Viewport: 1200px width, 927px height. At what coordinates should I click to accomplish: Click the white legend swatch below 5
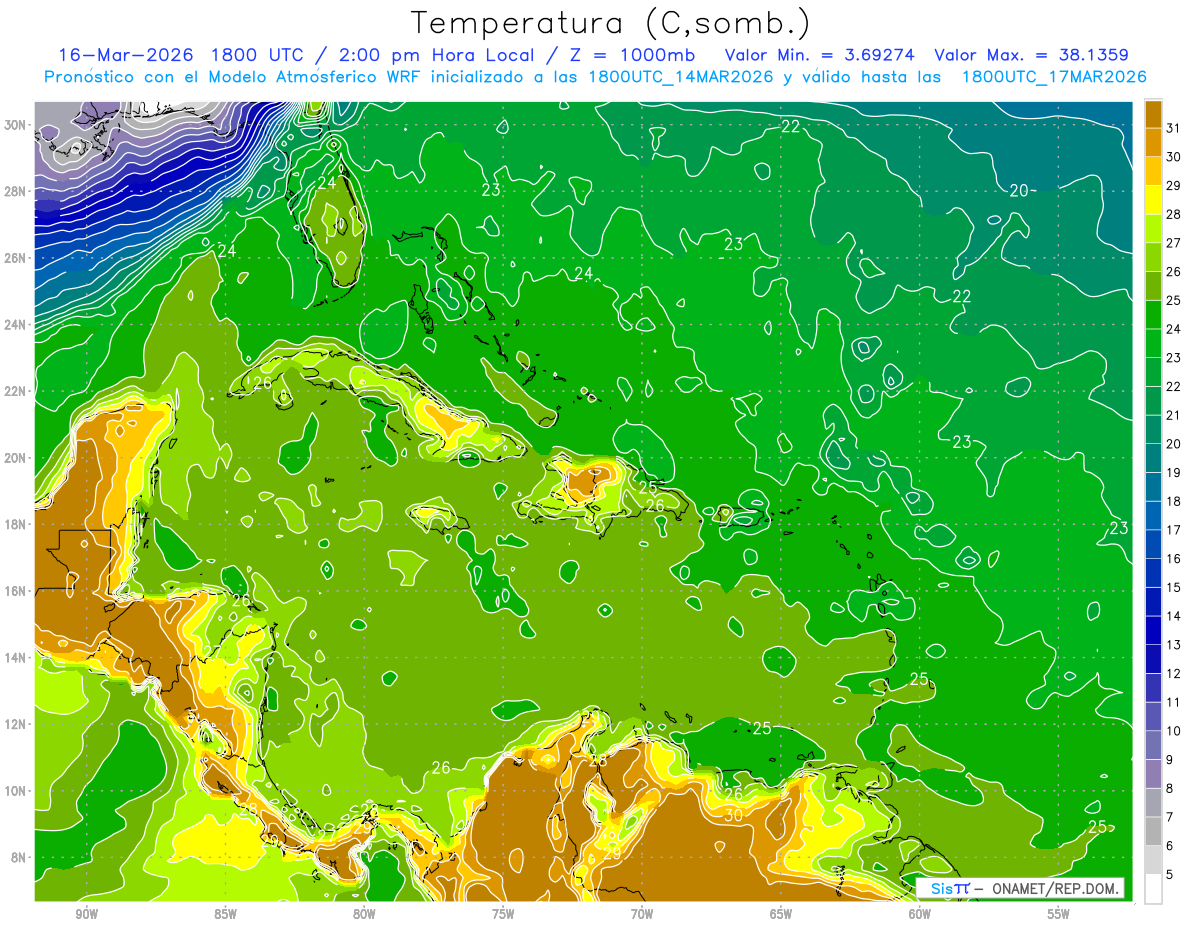coord(1153,889)
